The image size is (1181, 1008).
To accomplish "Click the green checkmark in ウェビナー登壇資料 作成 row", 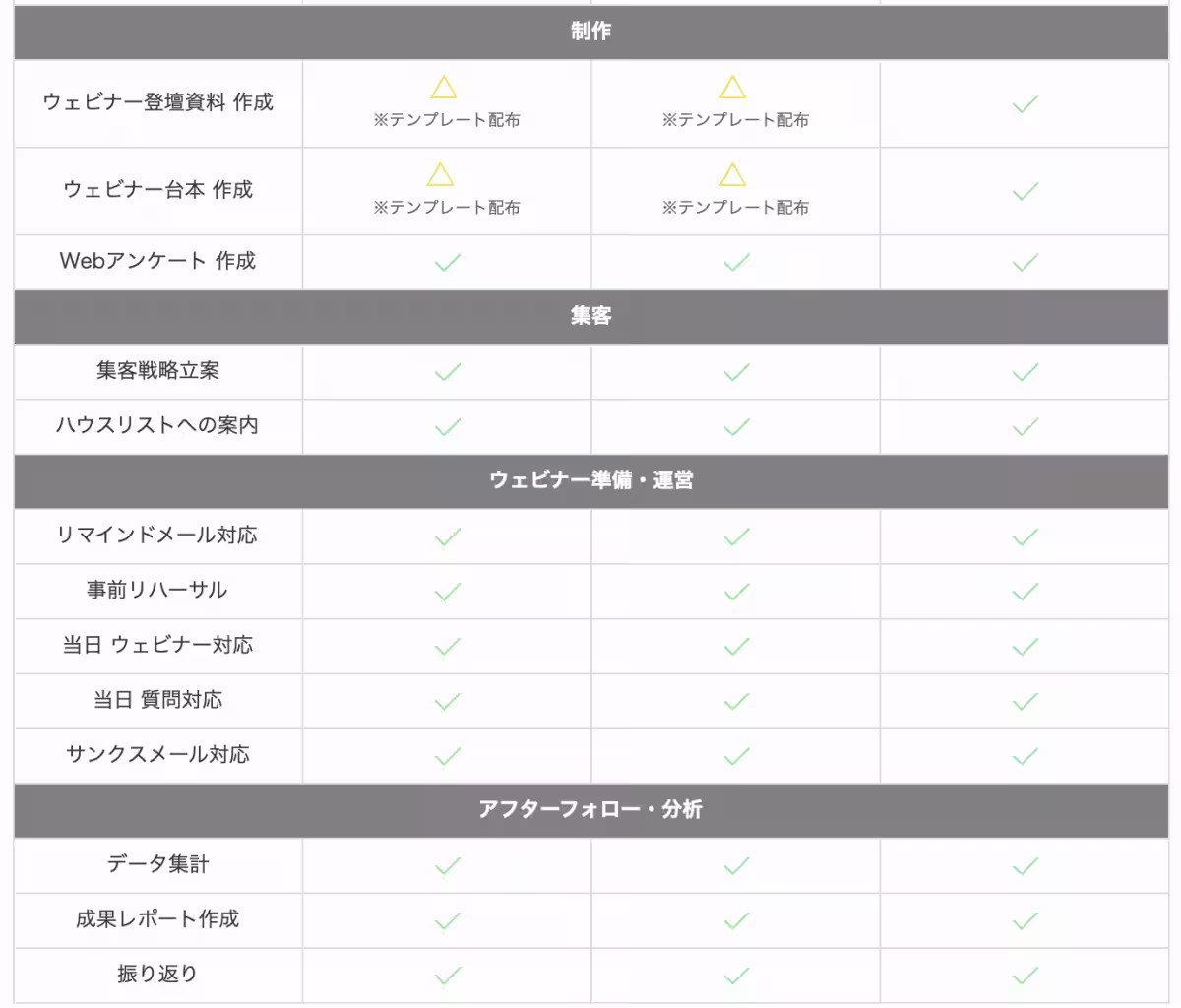I will pyautogui.click(x=1026, y=103).
